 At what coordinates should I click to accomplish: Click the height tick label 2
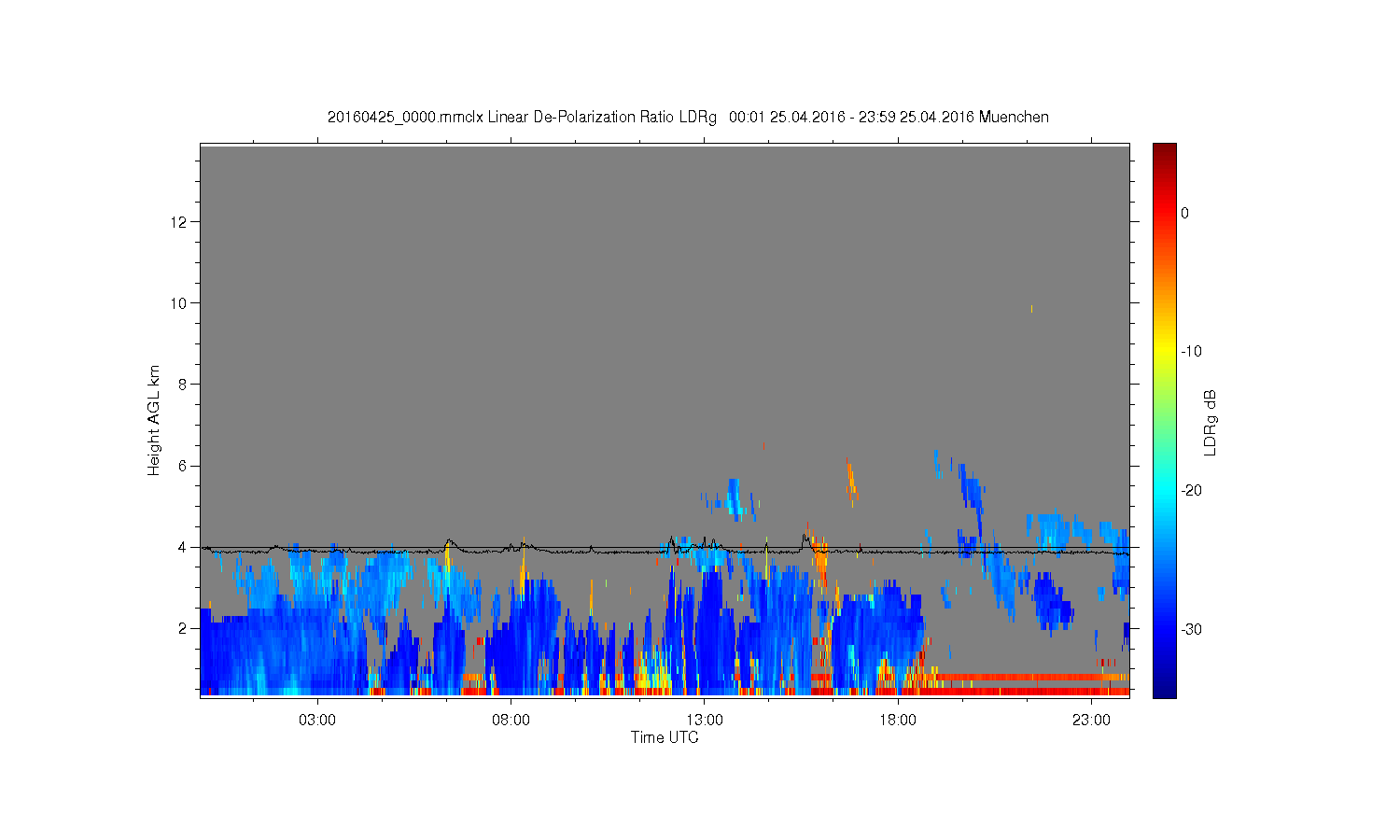(184, 628)
